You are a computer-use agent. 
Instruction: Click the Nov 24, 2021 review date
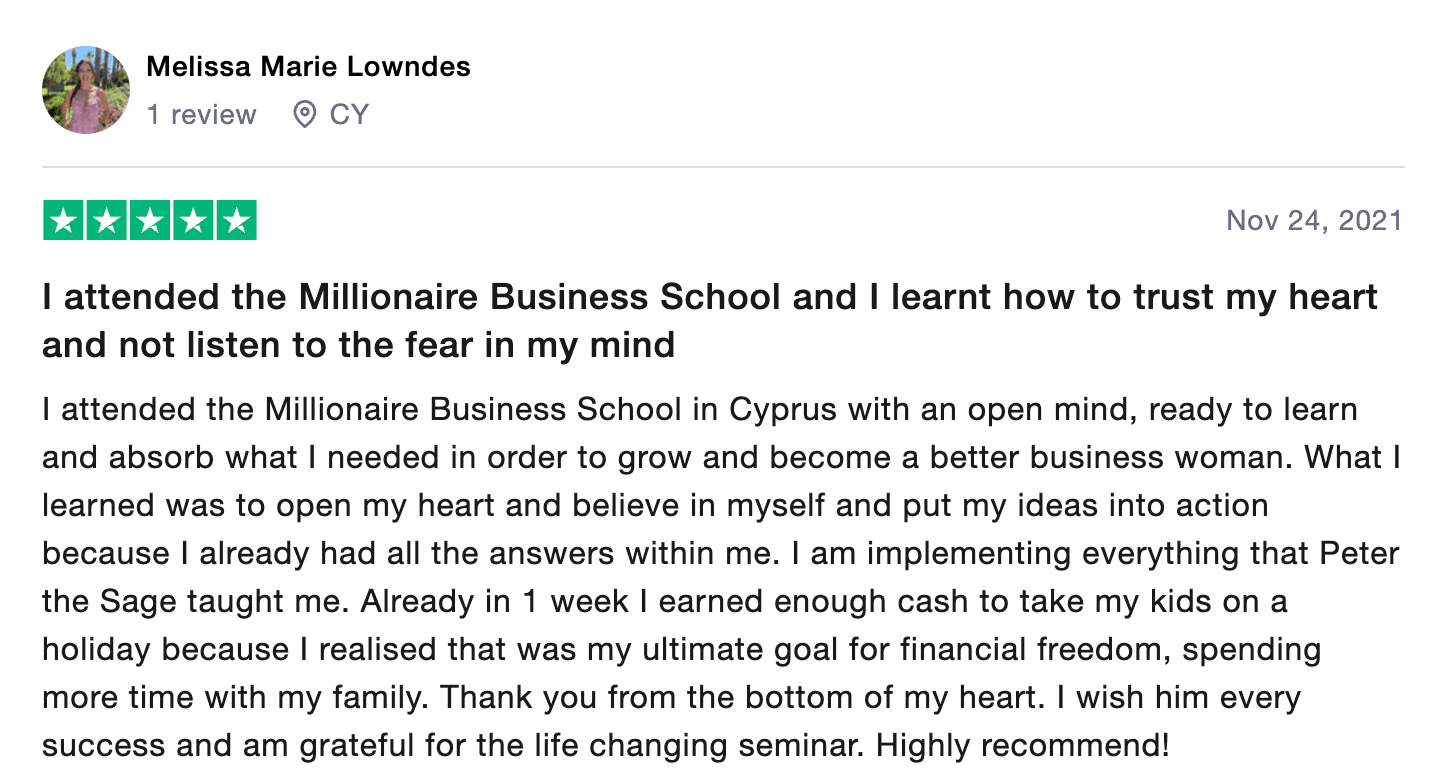[x=1314, y=220]
